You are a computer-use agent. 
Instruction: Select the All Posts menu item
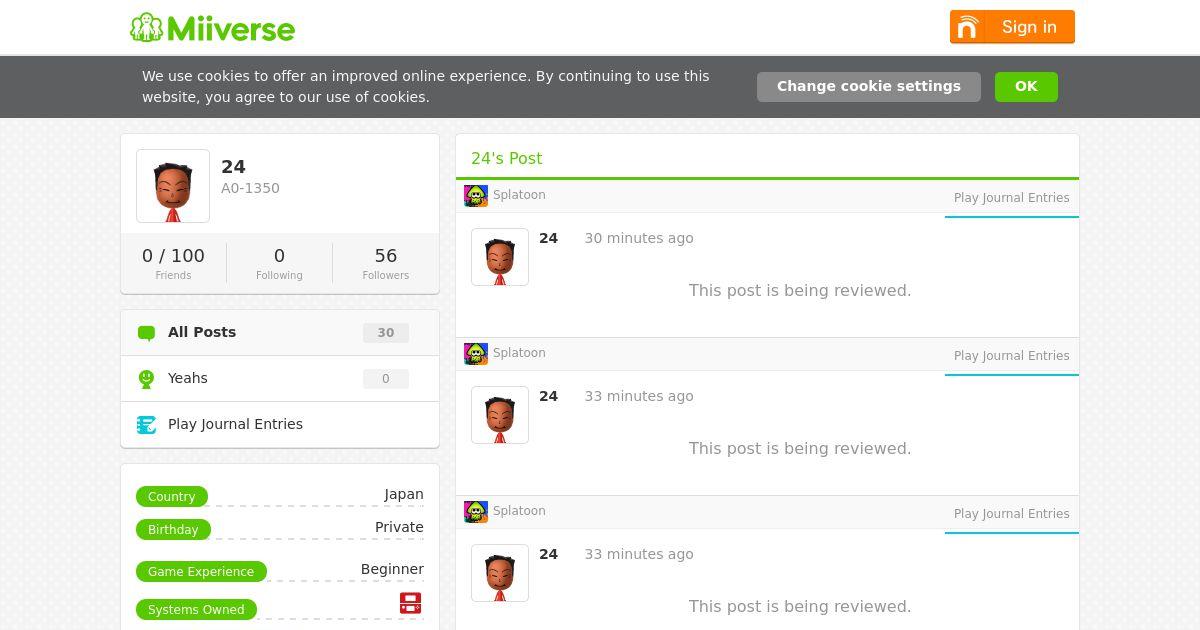tap(280, 333)
